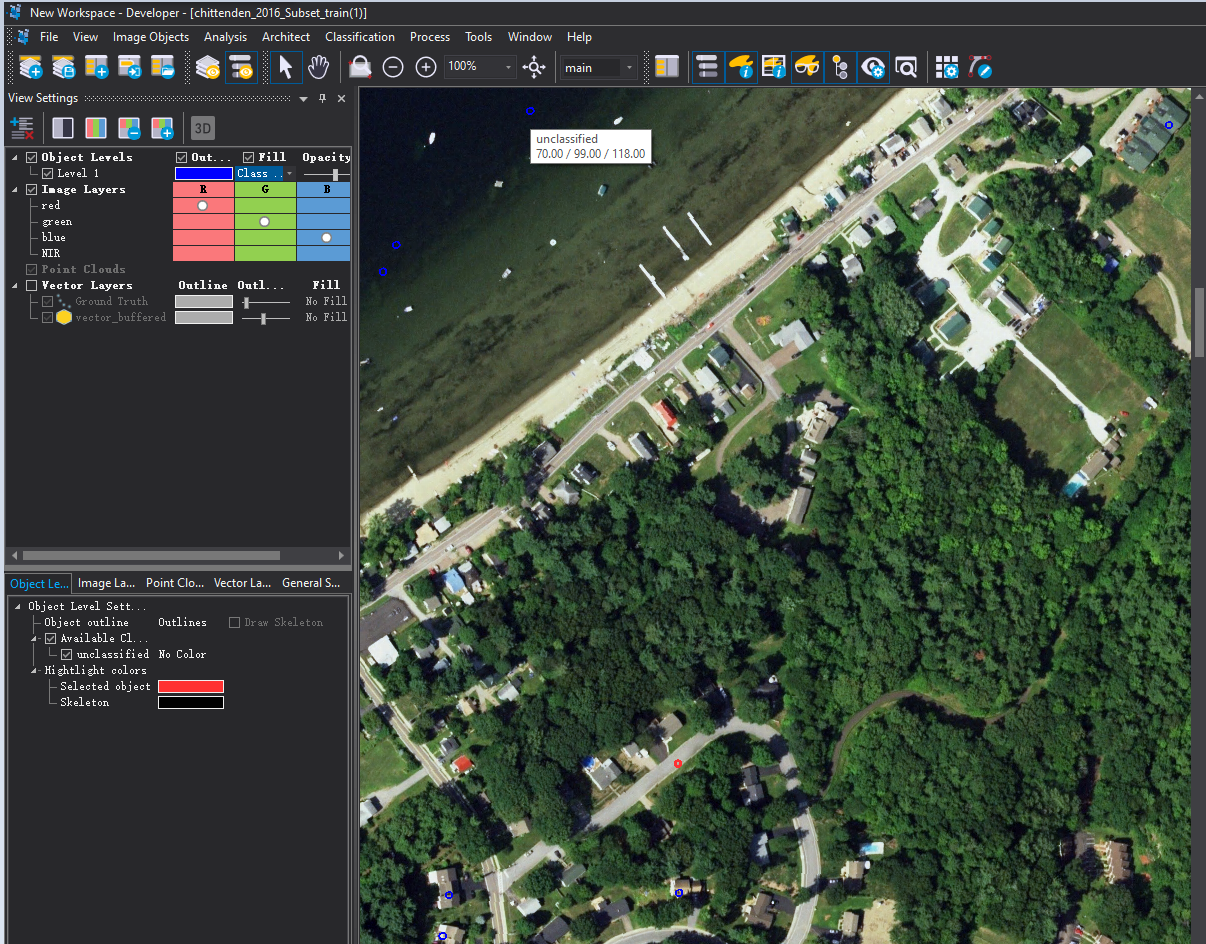
Task: Click the zoom in plus icon
Action: (426, 67)
